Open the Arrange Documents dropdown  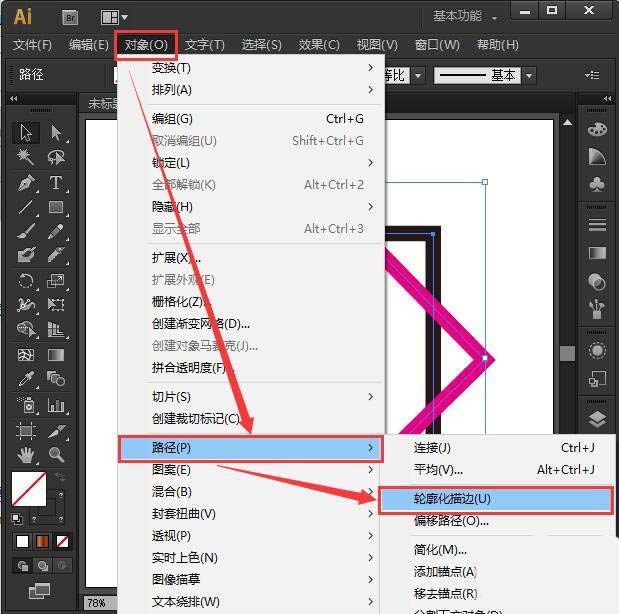coord(114,17)
